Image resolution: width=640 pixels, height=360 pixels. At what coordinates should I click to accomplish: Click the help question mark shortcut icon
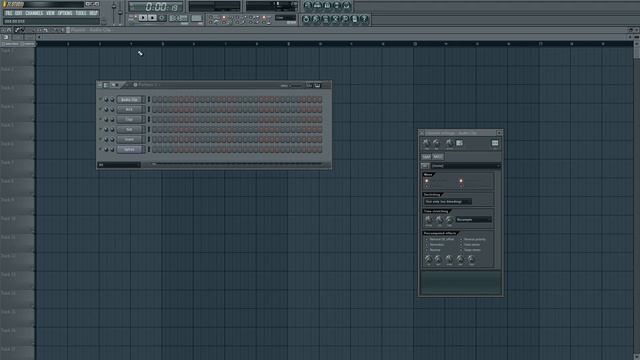pyautogui.click(x=364, y=19)
